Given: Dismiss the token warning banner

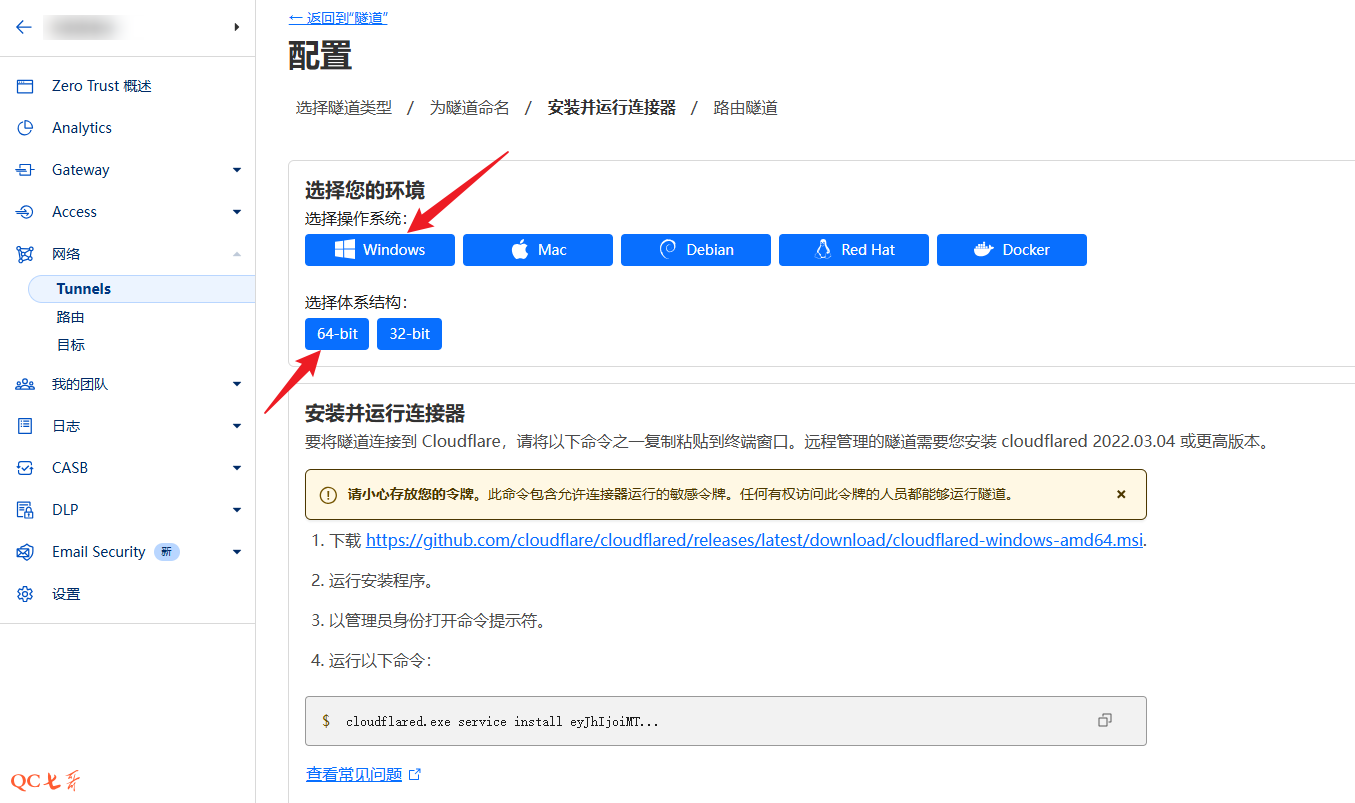Looking at the screenshot, I should [1121, 494].
